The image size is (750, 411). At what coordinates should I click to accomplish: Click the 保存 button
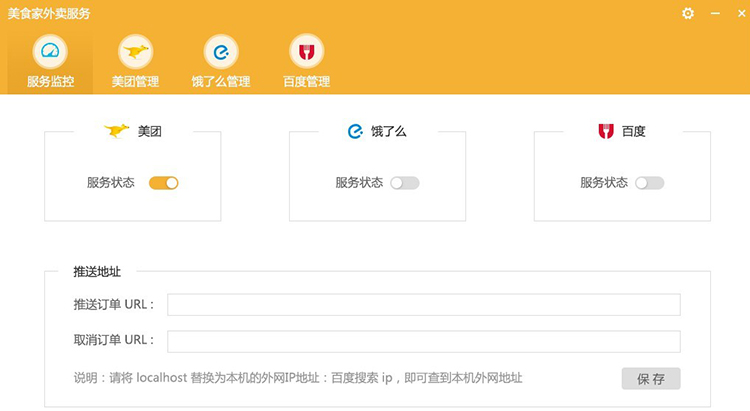coord(651,378)
